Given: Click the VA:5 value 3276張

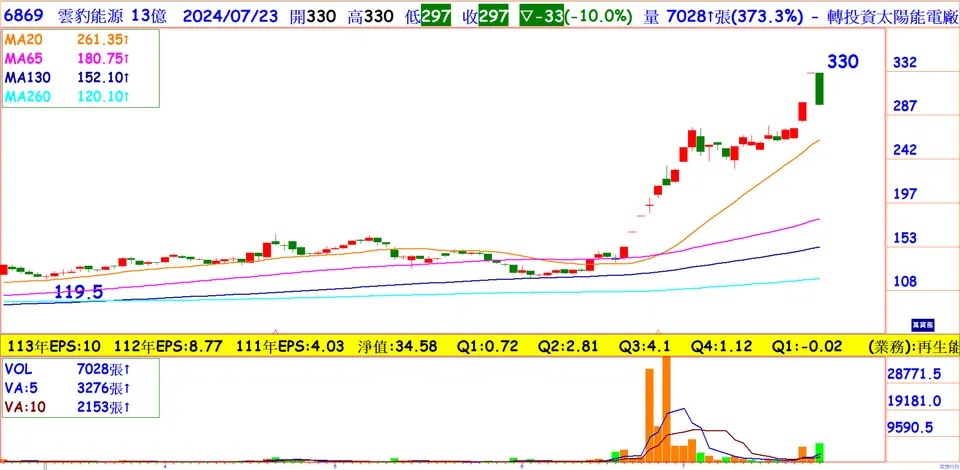Looking at the screenshot, I should tap(103, 388).
